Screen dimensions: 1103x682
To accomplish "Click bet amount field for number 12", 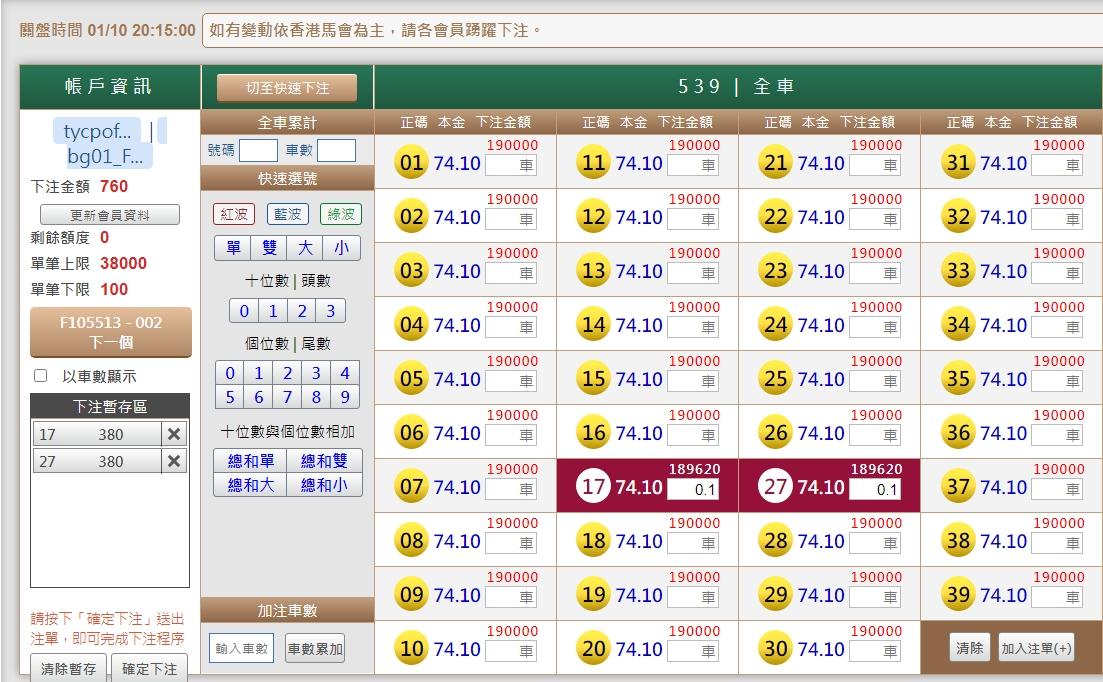I will 693,219.
